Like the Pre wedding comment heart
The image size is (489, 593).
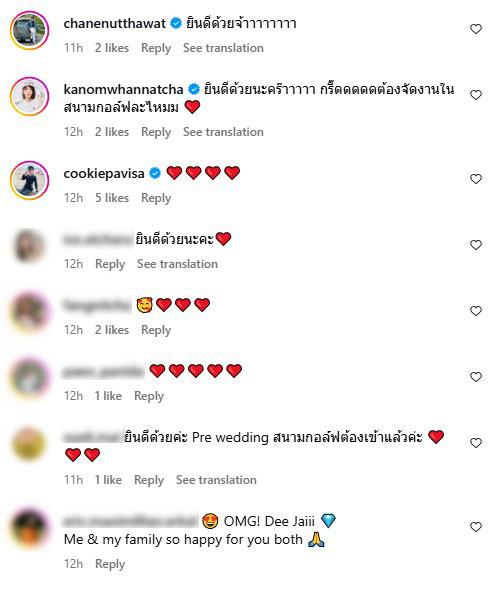(x=476, y=443)
